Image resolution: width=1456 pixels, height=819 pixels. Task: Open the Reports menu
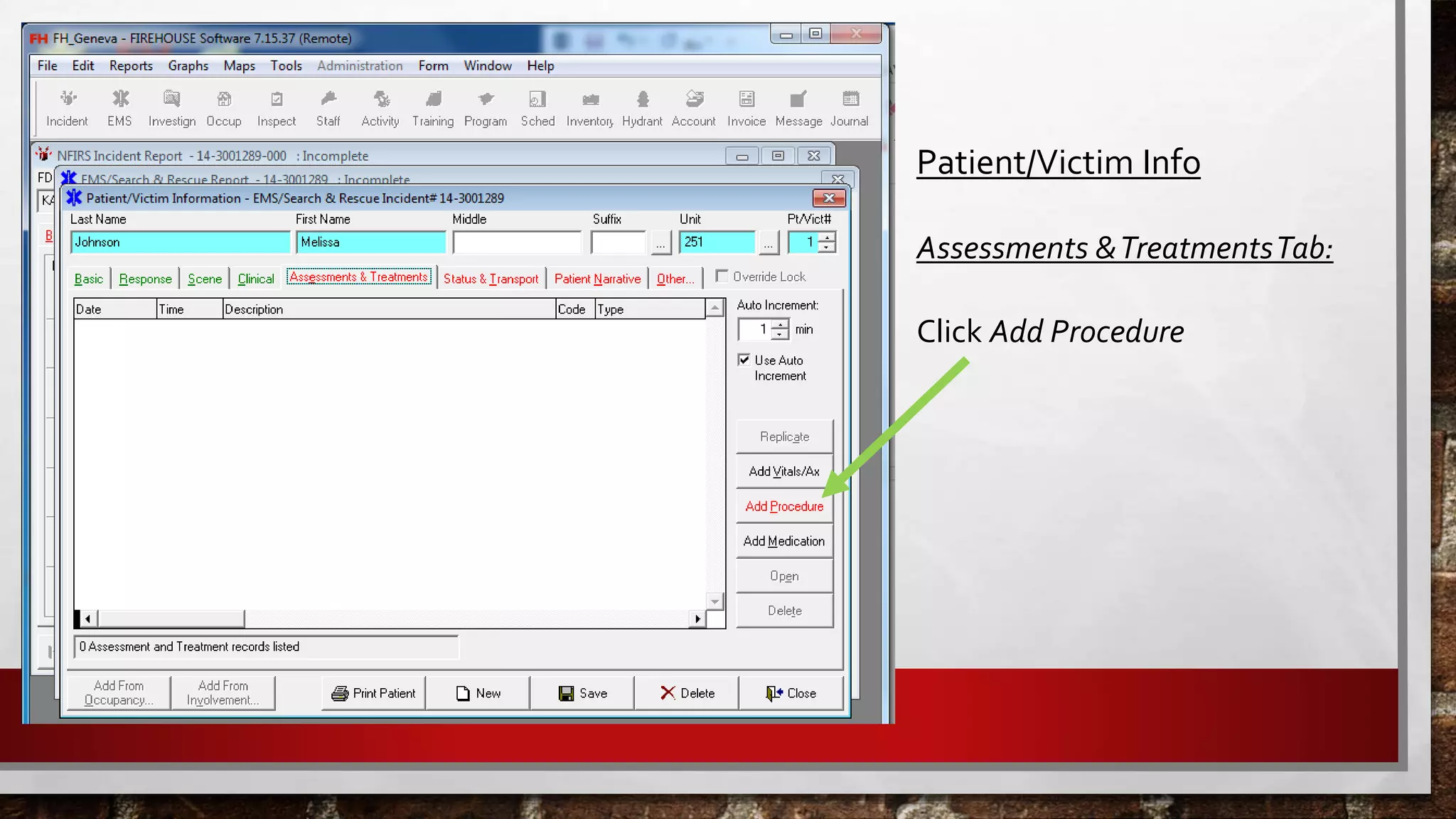pos(131,65)
